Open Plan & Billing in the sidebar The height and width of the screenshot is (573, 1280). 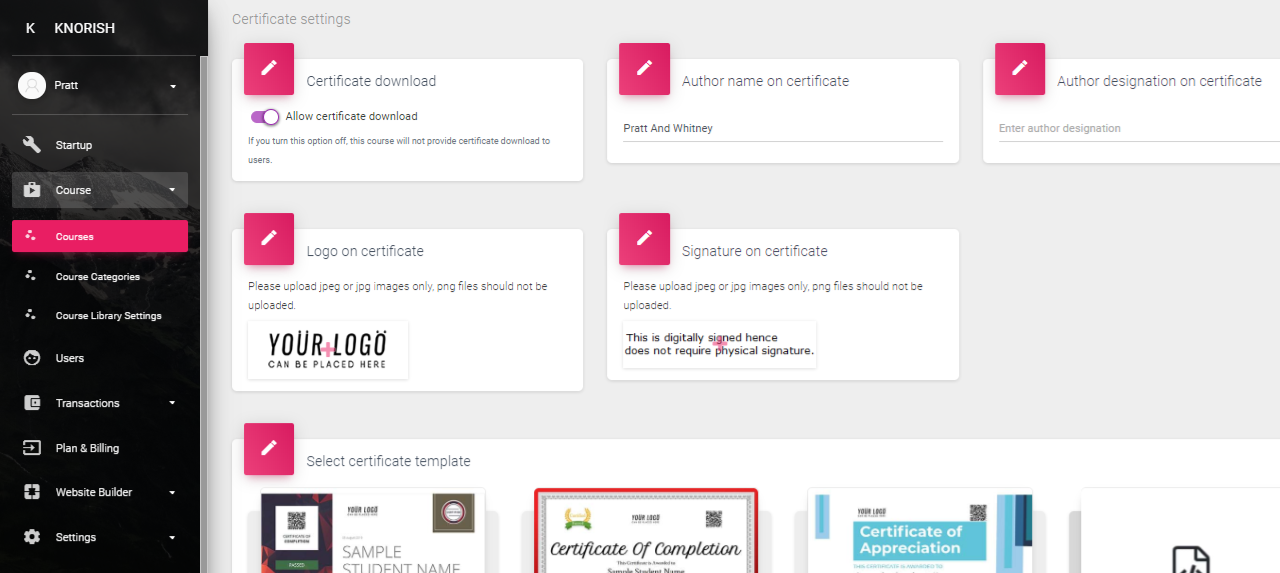(x=100, y=448)
